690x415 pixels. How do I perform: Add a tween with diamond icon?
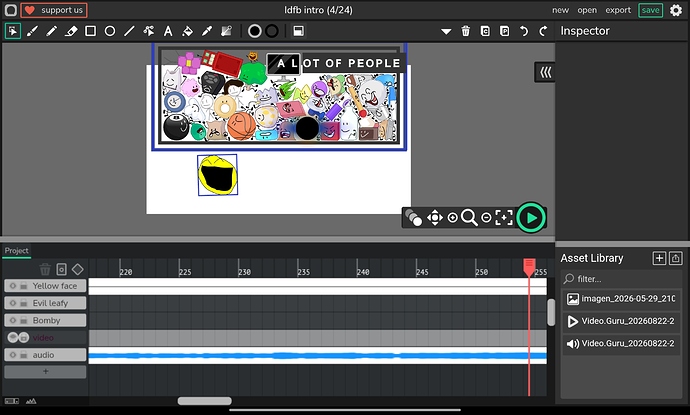[x=77, y=269]
